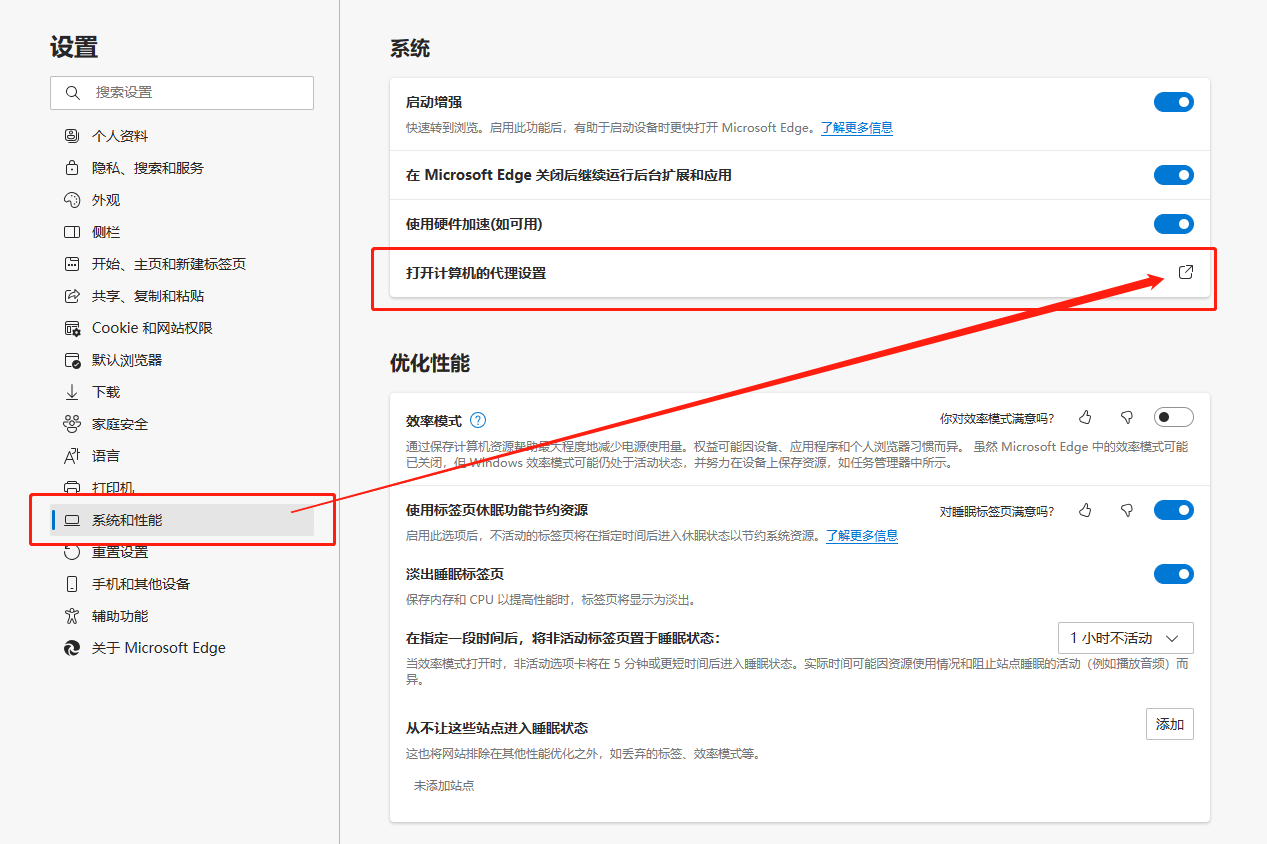Turn off the 淡出睡眠标签页 toggle
Screen dimensions: 1267x844
tap(1174, 574)
